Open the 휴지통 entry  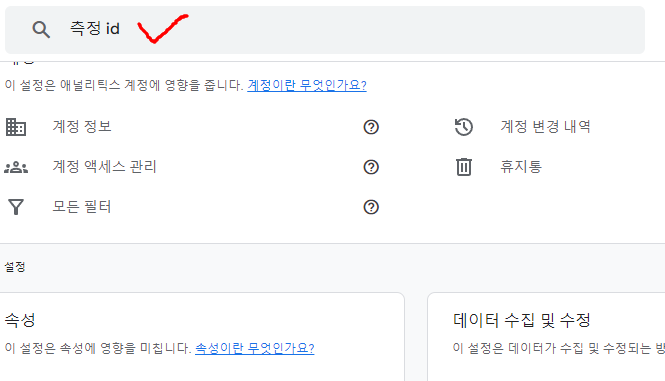pos(521,166)
